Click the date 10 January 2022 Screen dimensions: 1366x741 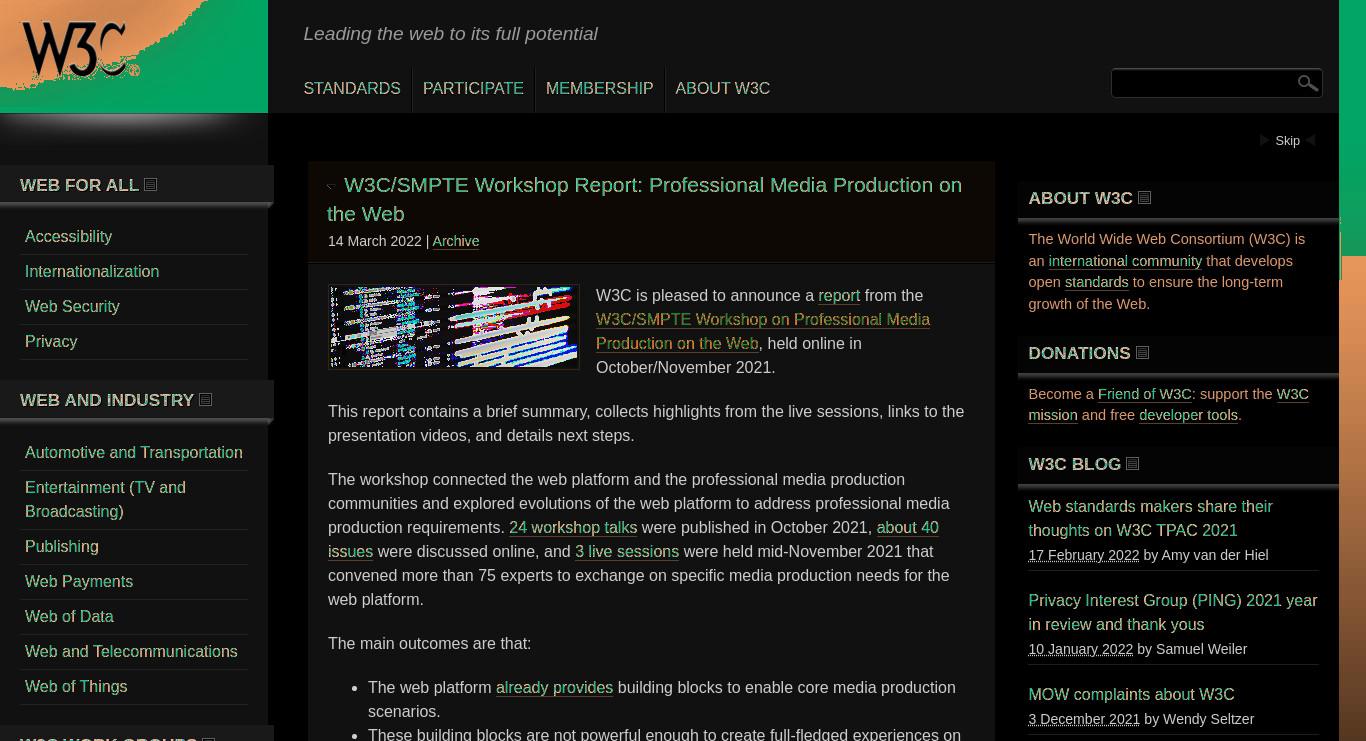click(x=1080, y=649)
